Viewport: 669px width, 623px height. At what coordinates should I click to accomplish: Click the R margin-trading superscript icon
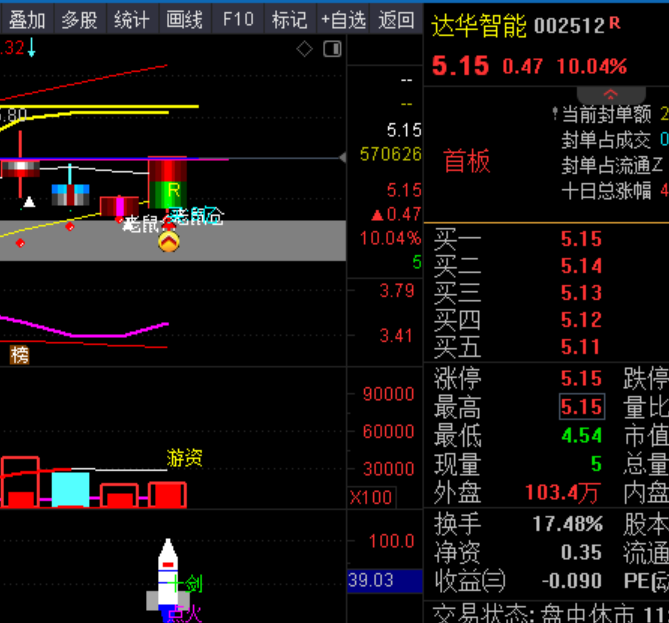click(x=614, y=23)
